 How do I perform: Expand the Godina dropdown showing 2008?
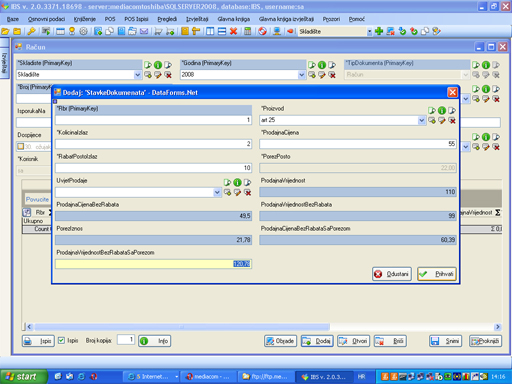click(301, 75)
